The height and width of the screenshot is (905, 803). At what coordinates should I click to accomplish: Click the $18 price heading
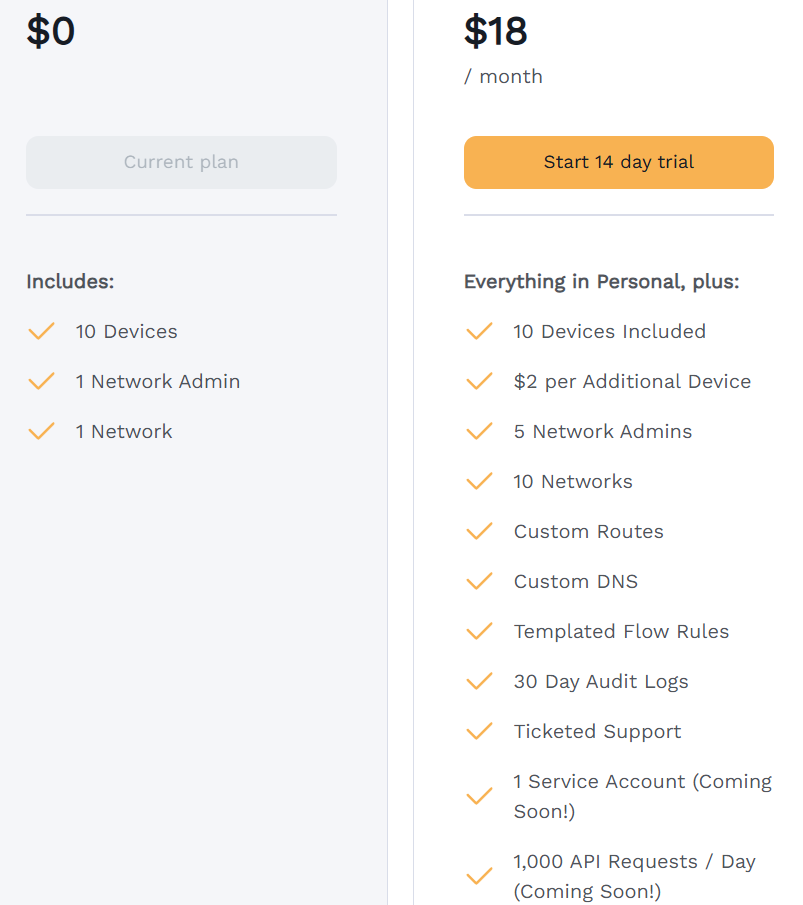(x=496, y=31)
